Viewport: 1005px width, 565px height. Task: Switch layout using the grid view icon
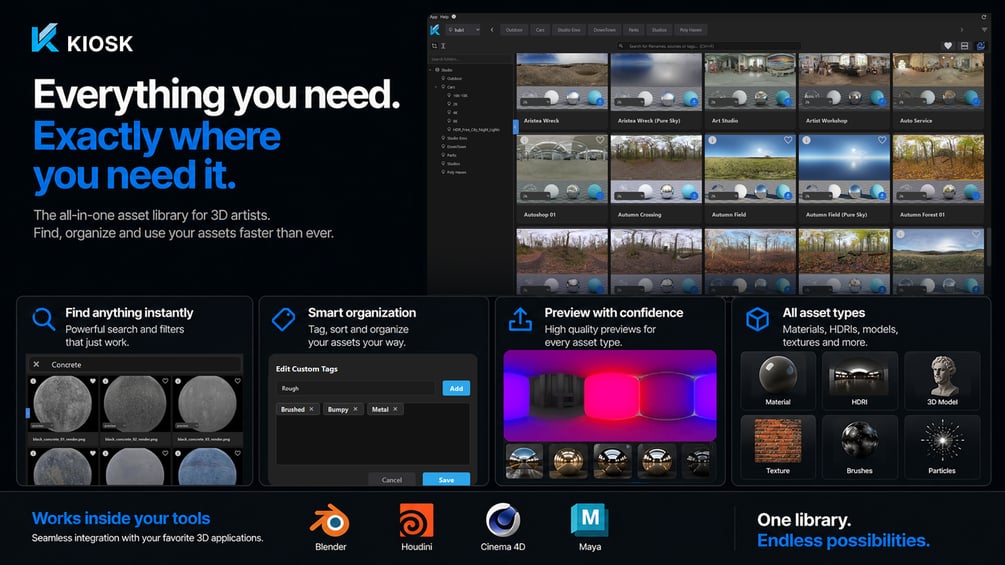[x=965, y=46]
